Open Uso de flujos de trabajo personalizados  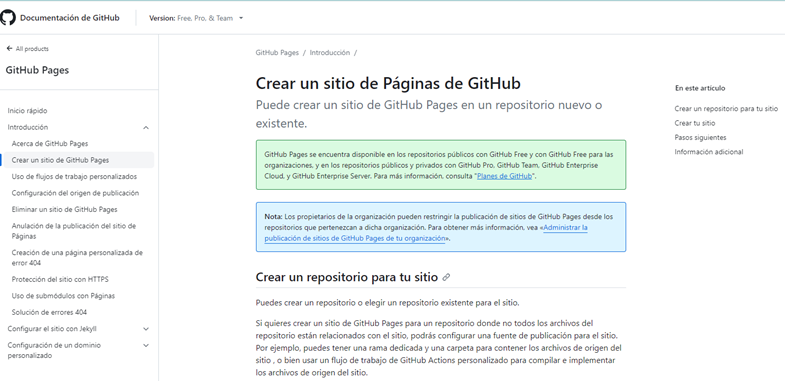pyautogui.click(x=74, y=177)
